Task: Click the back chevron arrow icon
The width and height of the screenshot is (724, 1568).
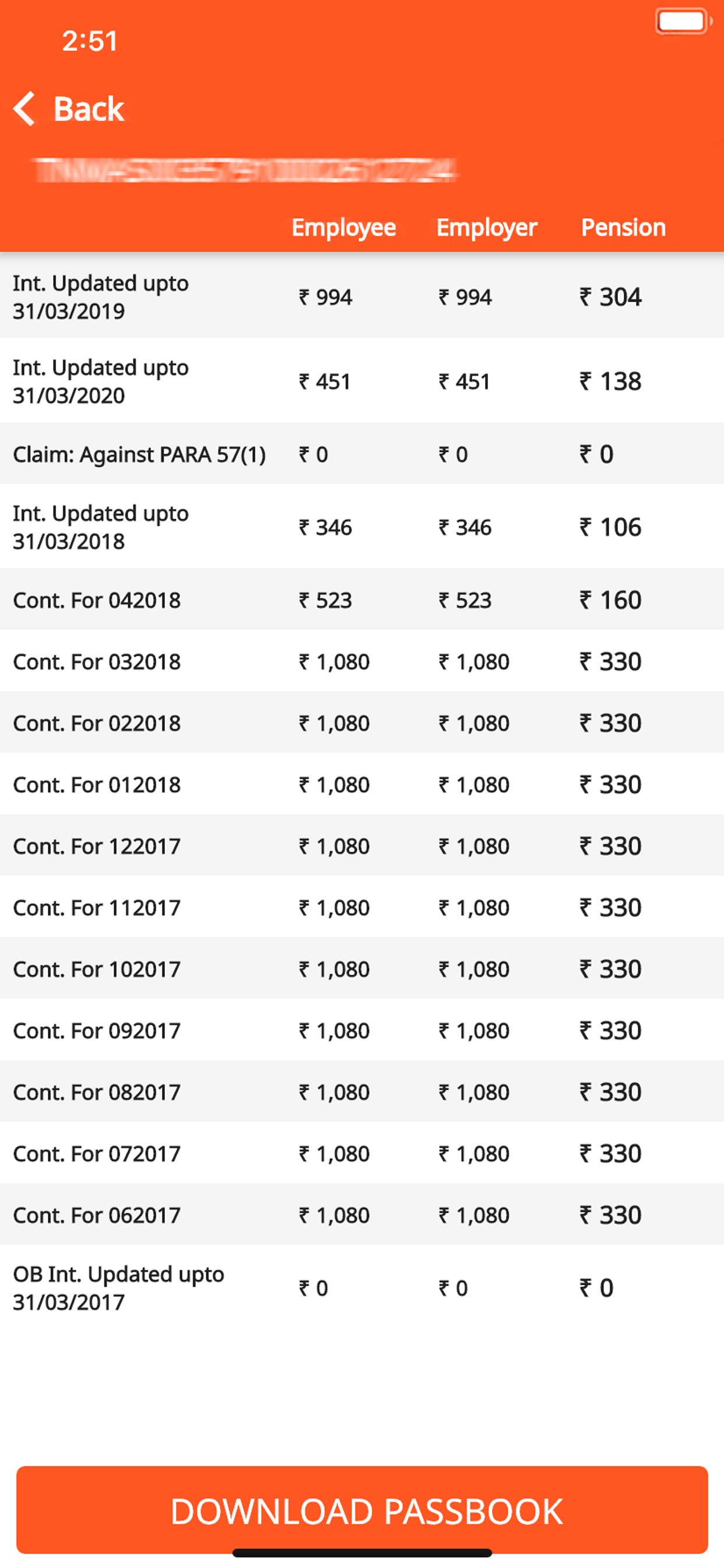Action: pyautogui.click(x=26, y=108)
